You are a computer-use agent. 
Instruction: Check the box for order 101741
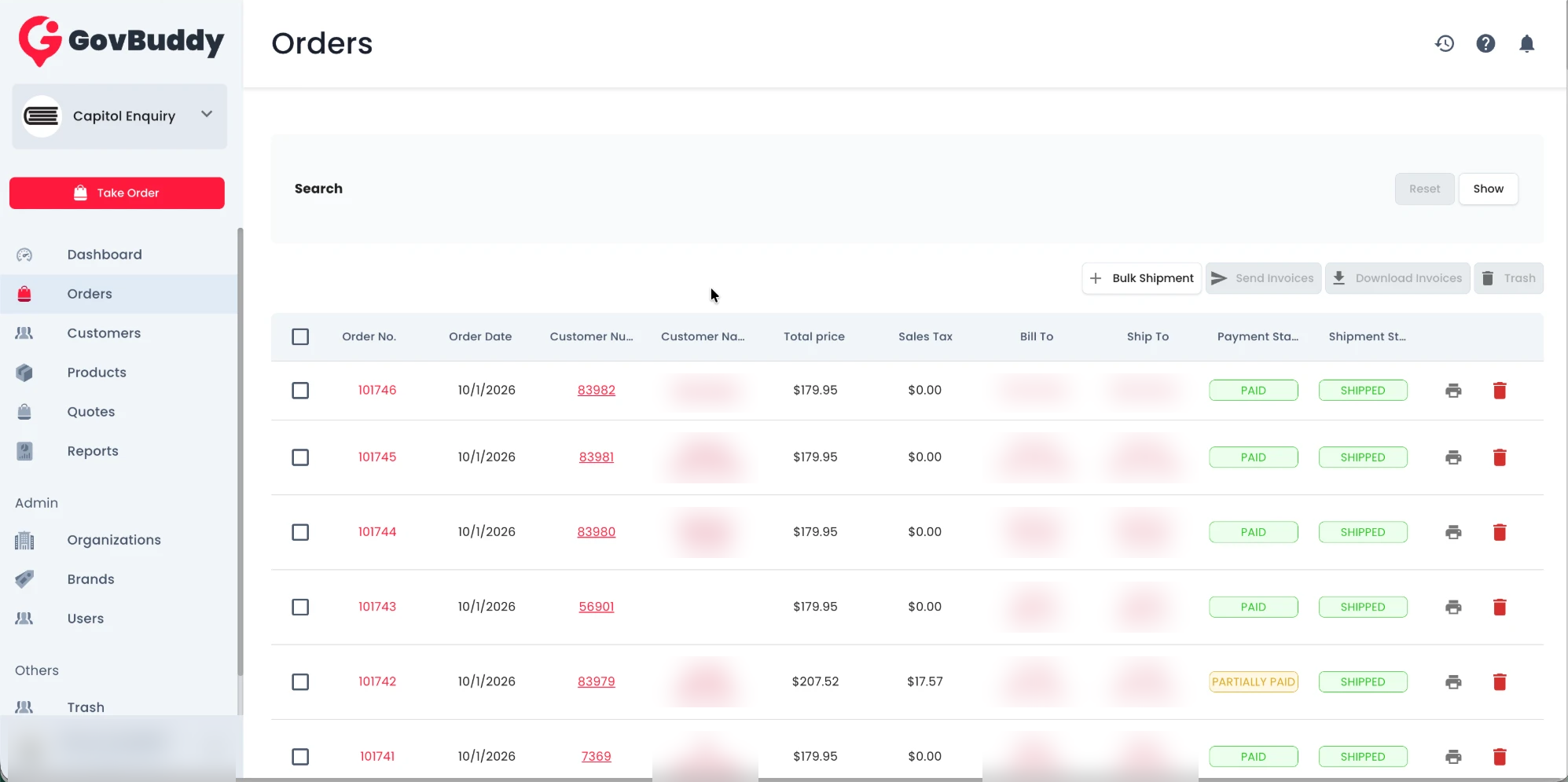(300, 757)
